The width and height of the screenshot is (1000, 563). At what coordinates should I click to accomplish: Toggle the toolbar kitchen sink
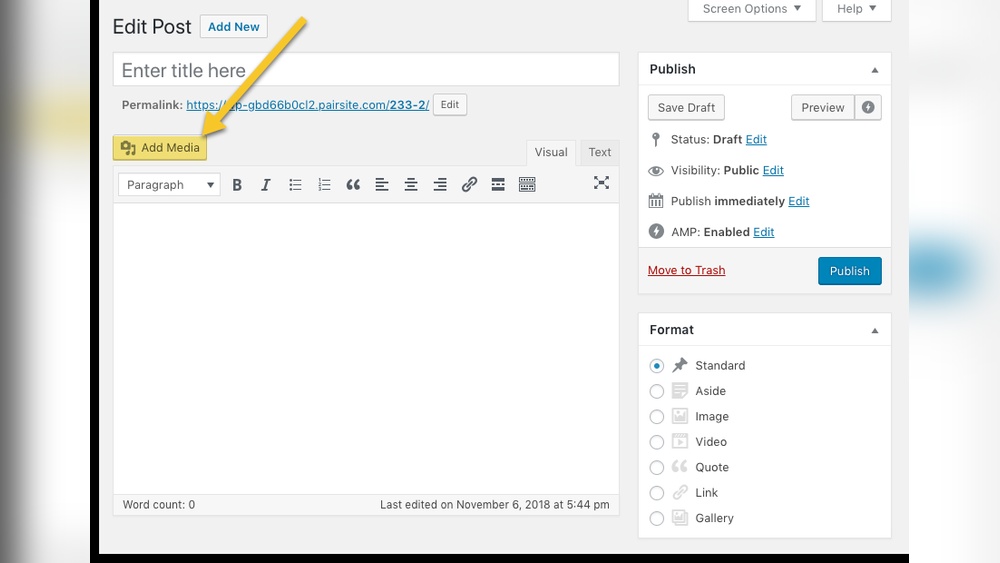pyautogui.click(x=527, y=185)
